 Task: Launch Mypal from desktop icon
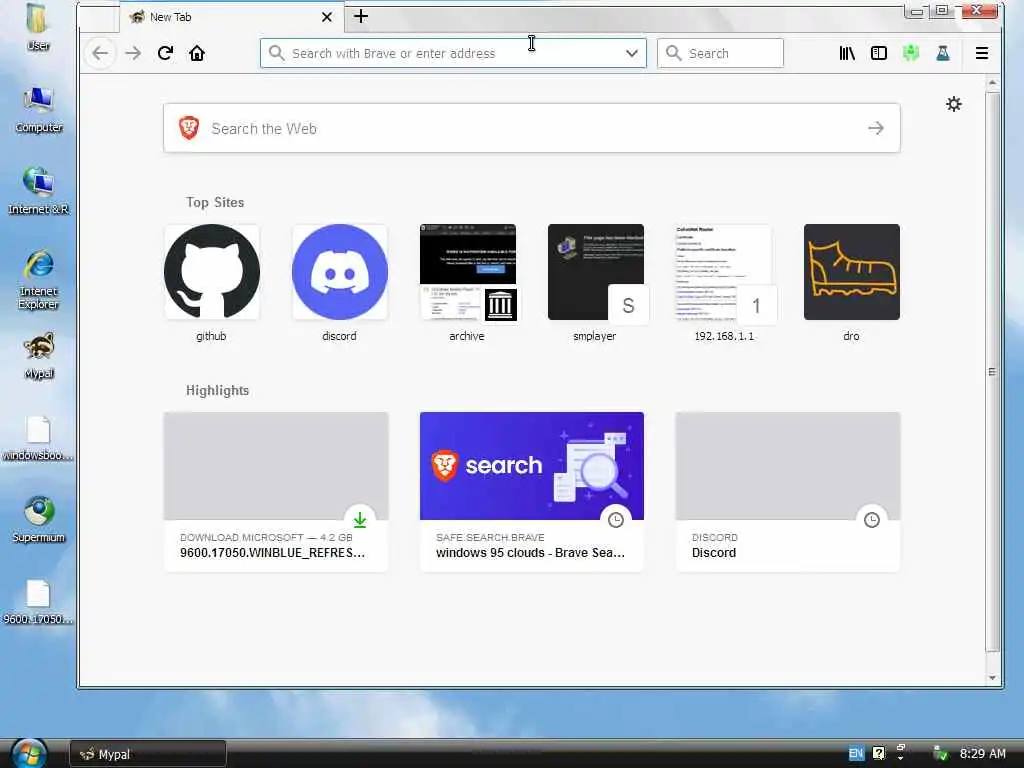tap(39, 356)
